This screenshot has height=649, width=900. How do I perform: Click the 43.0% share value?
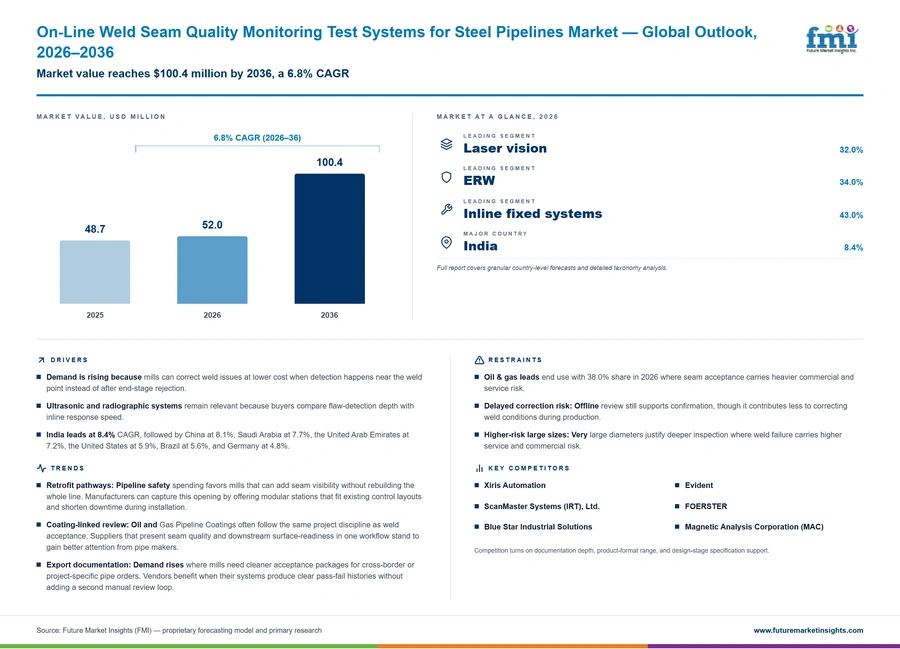[x=851, y=215]
